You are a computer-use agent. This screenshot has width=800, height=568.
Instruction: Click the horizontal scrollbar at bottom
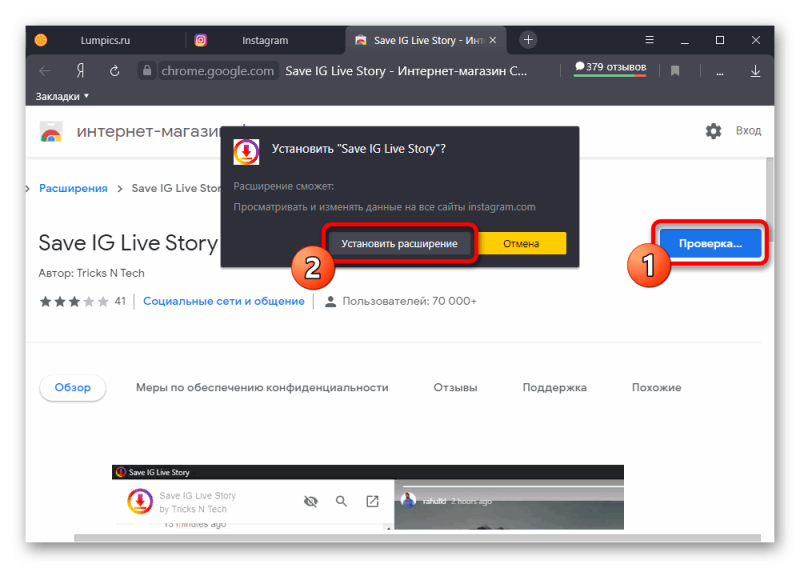point(417,538)
